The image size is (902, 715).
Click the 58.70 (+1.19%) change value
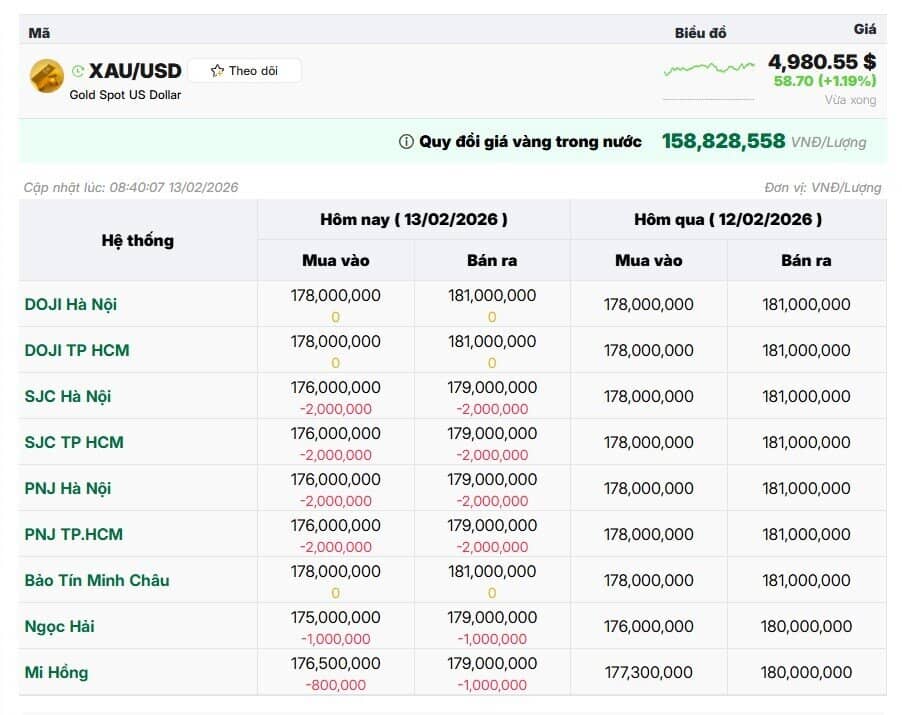pos(825,81)
